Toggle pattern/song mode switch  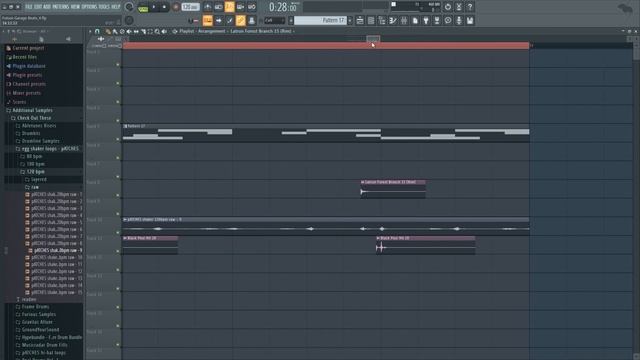coord(143,7)
